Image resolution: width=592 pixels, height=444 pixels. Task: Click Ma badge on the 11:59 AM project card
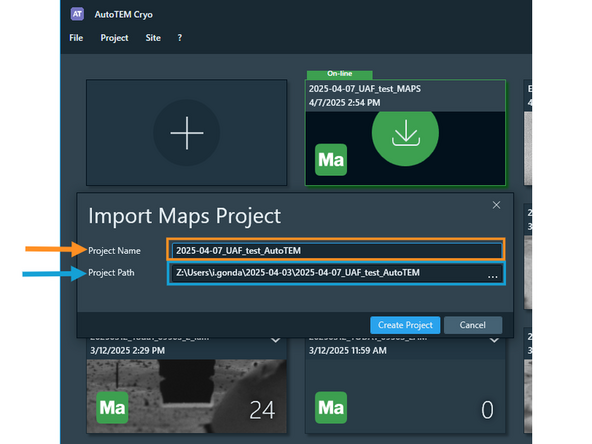(x=331, y=407)
